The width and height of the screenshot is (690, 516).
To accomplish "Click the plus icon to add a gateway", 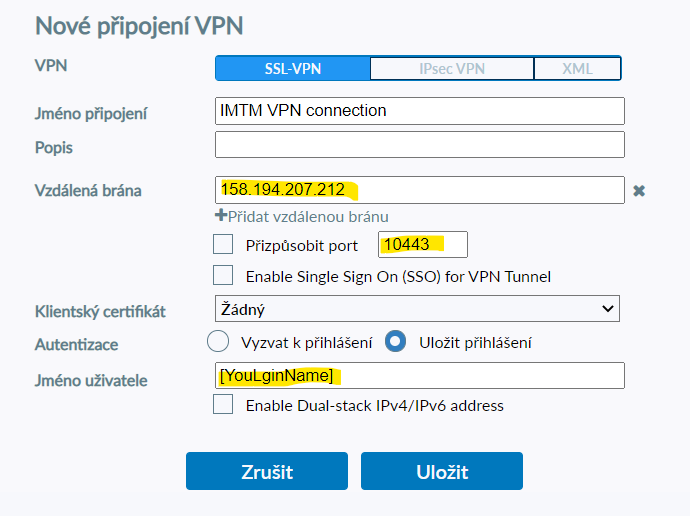I will pyautogui.click(x=221, y=216).
